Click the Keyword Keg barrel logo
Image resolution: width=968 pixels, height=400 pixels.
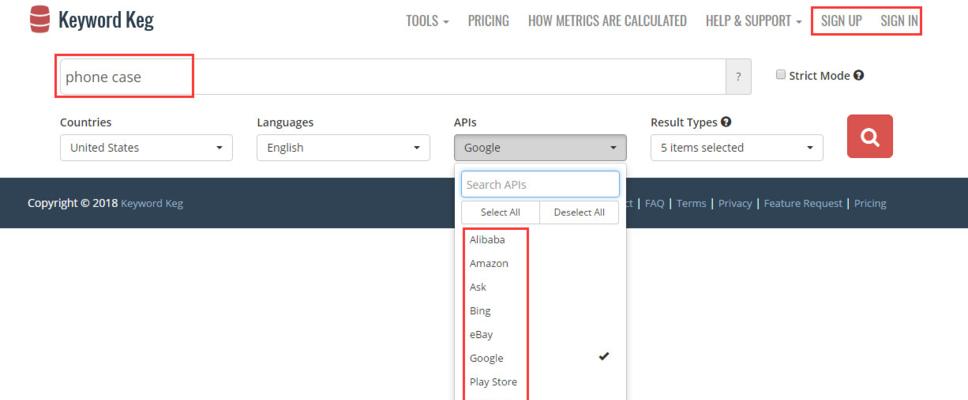[x=40, y=19]
